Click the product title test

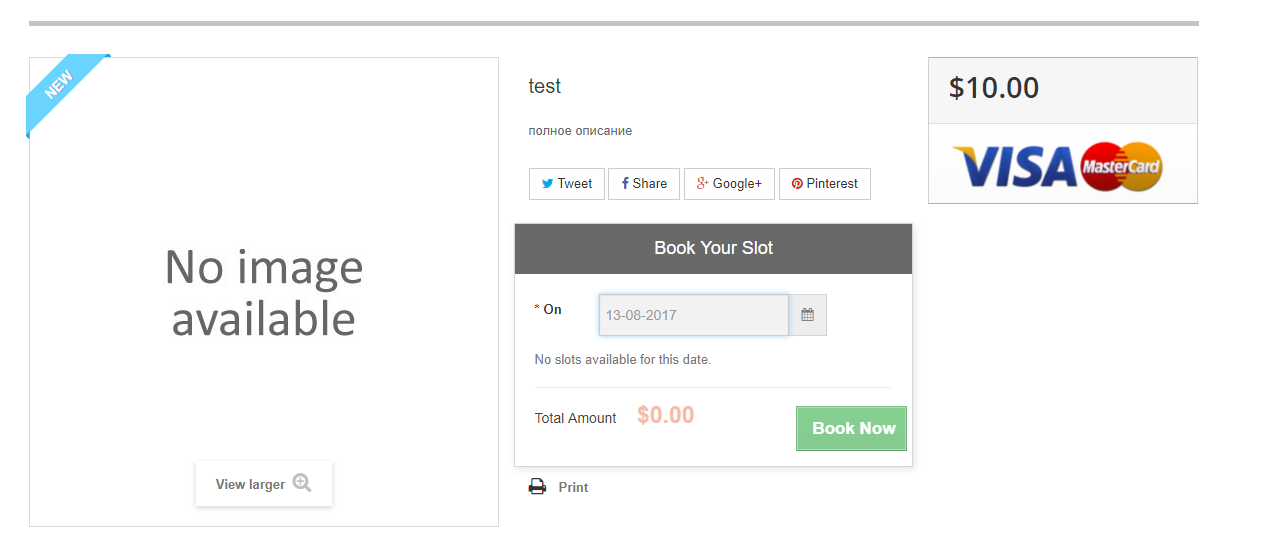(x=545, y=87)
